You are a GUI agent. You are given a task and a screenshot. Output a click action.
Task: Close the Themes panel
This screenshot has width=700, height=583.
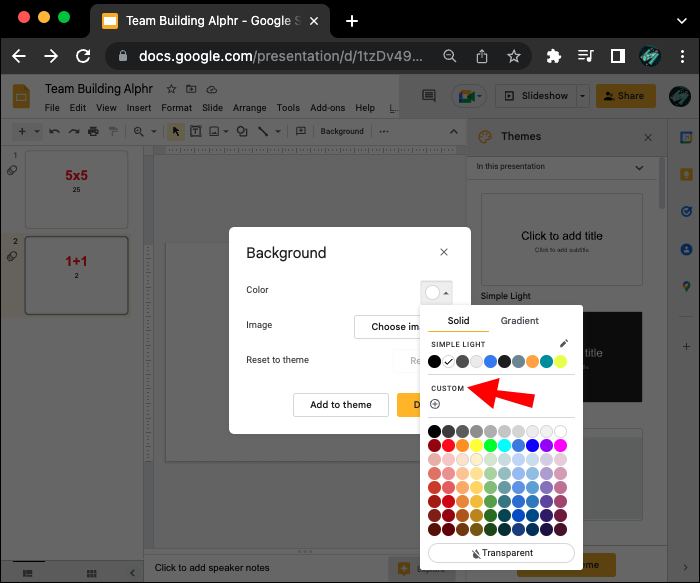[648, 137]
